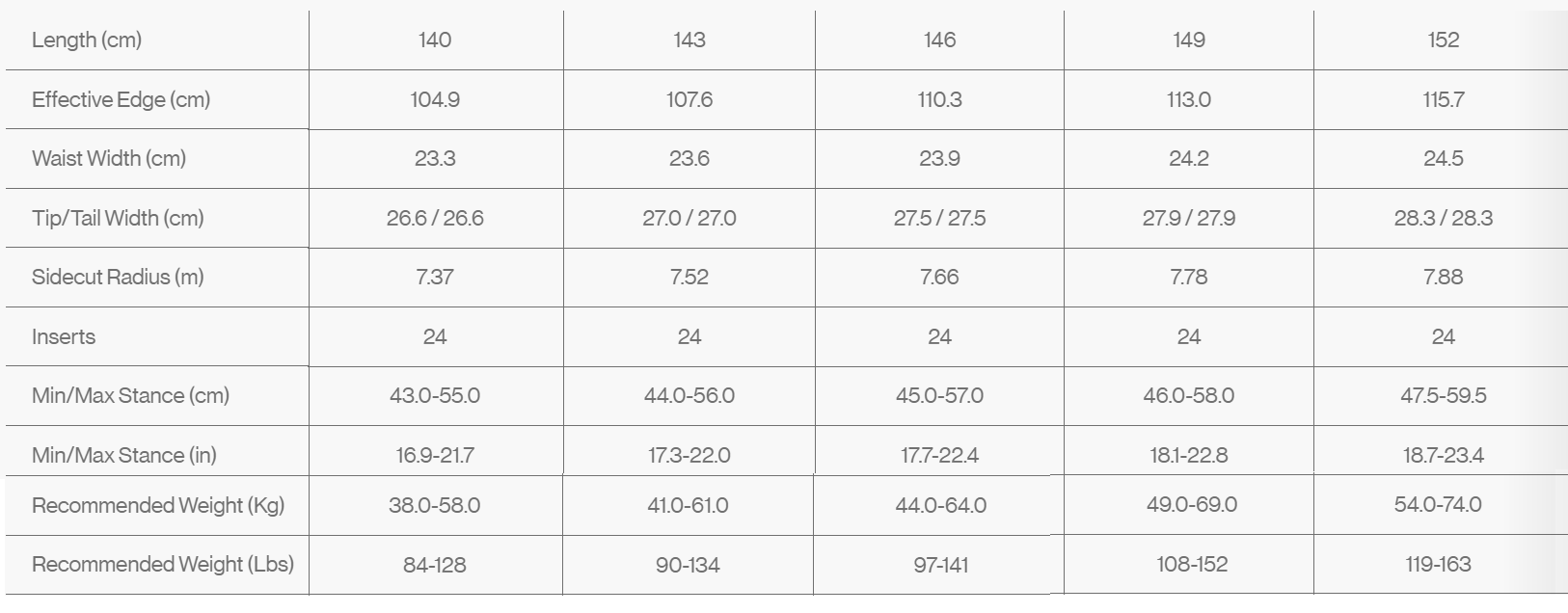Select the 152 length column value
Image resolution: width=1568 pixels, height=613 pixels.
tap(1443, 40)
